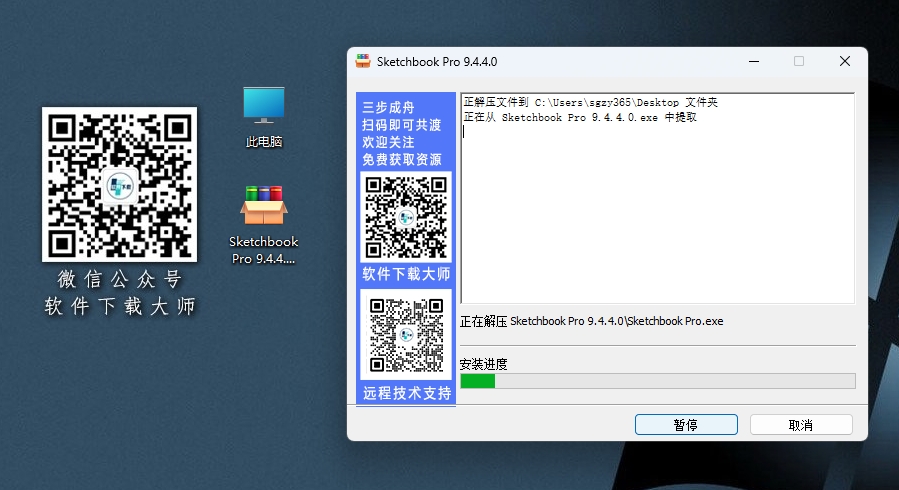
Task: Click the 三步成舟 heading in the sidebar
Action: click(x=388, y=108)
